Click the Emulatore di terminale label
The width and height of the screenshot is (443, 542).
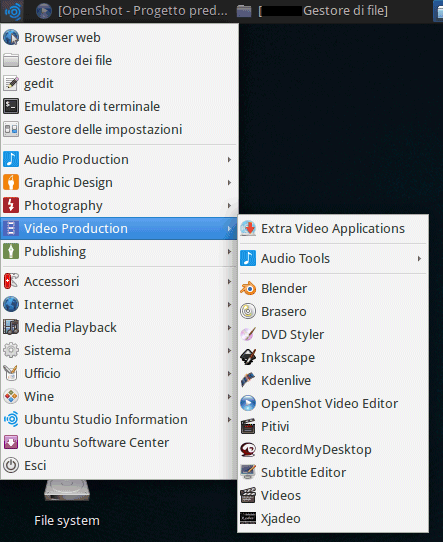tap(92, 106)
